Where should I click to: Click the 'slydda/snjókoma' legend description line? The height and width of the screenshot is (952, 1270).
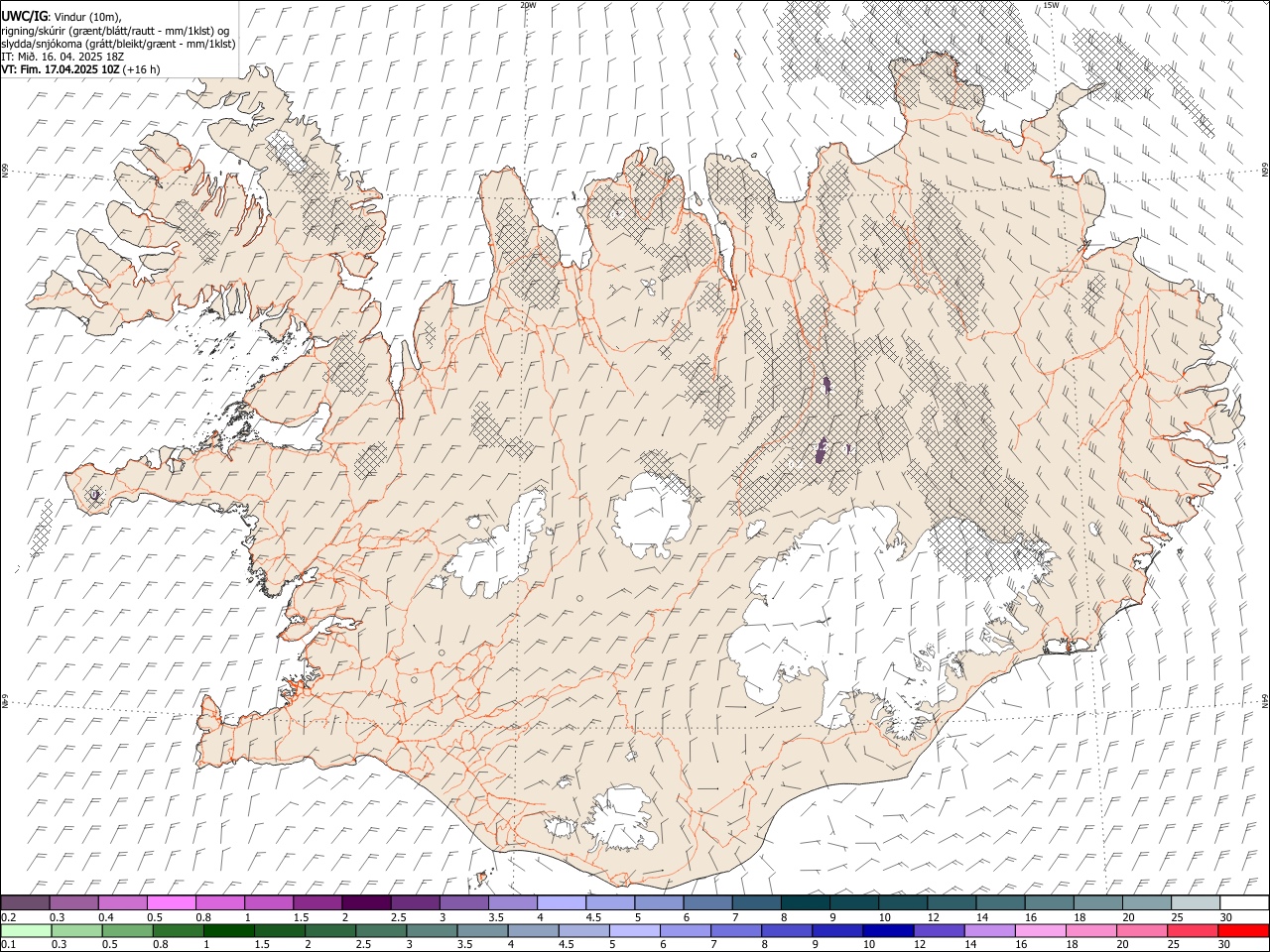(118, 44)
